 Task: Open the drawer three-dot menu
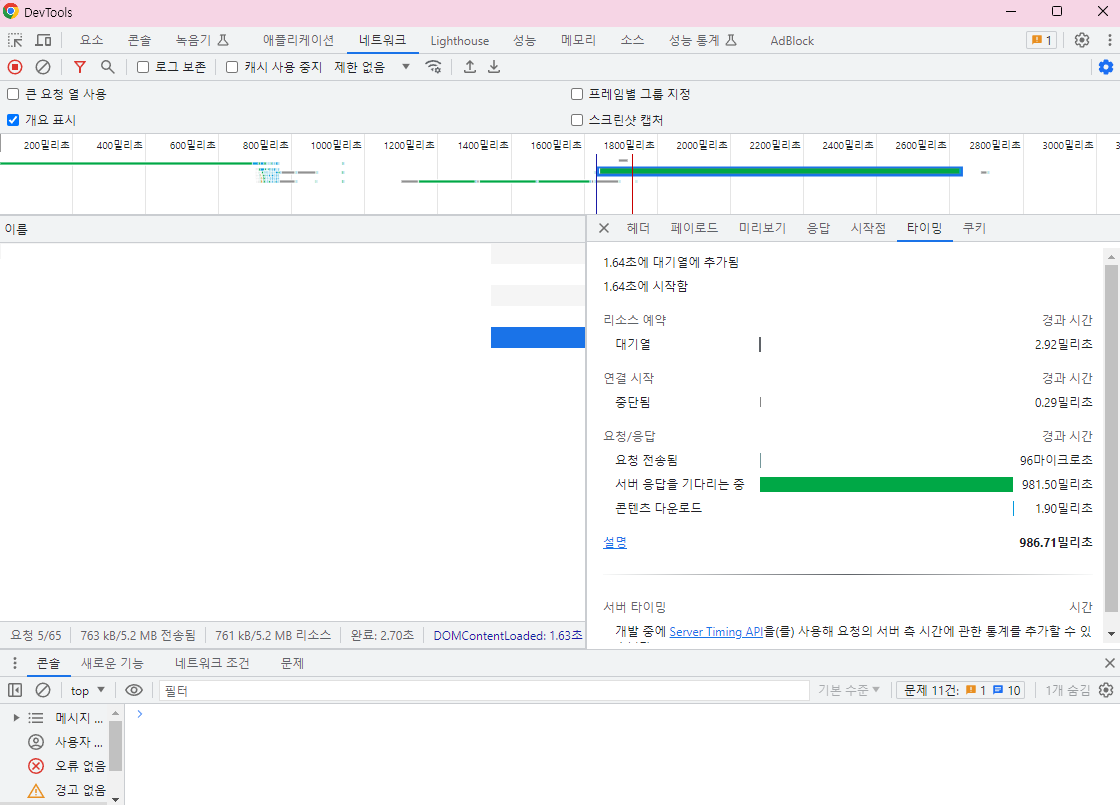tap(14, 664)
